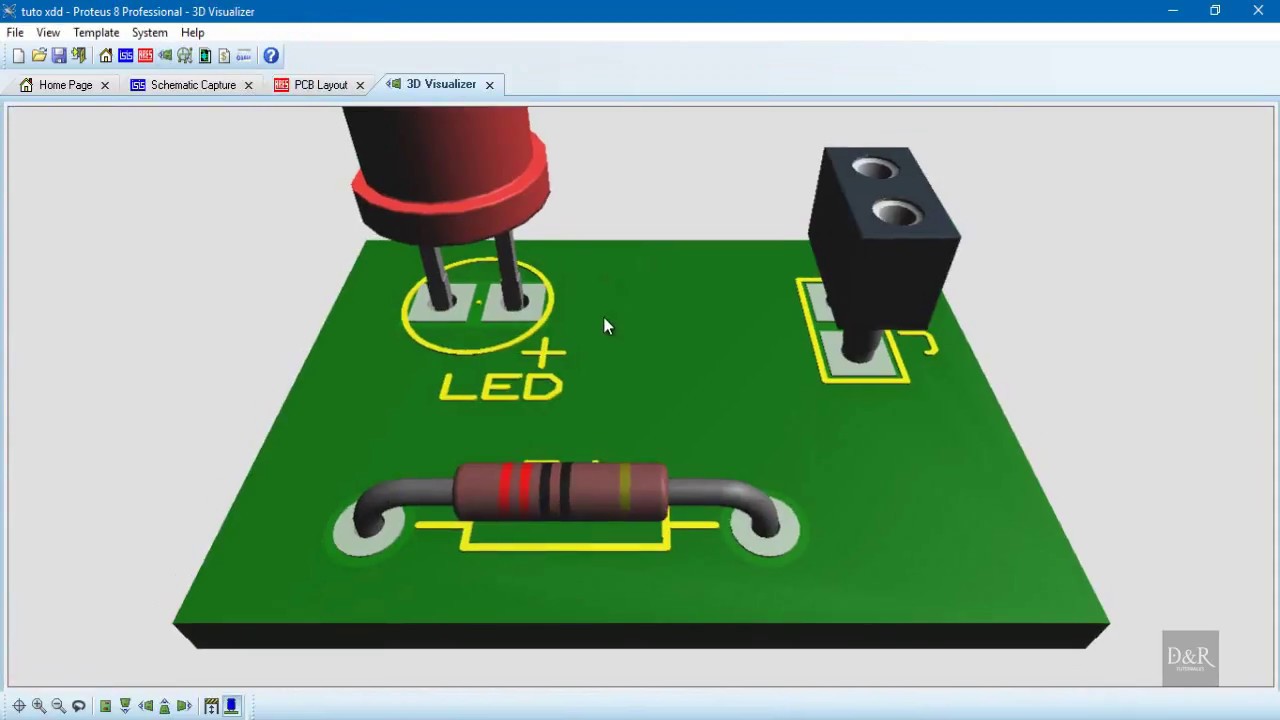1280x720 pixels.
Task: Zoom out with the magnifier minus icon
Action: 58,706
